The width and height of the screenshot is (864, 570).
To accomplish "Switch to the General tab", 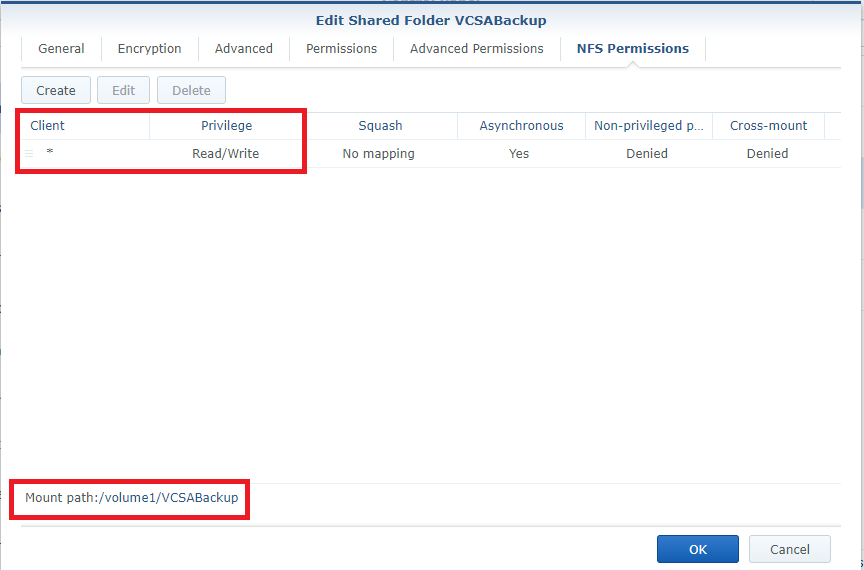I will [61, 48].
